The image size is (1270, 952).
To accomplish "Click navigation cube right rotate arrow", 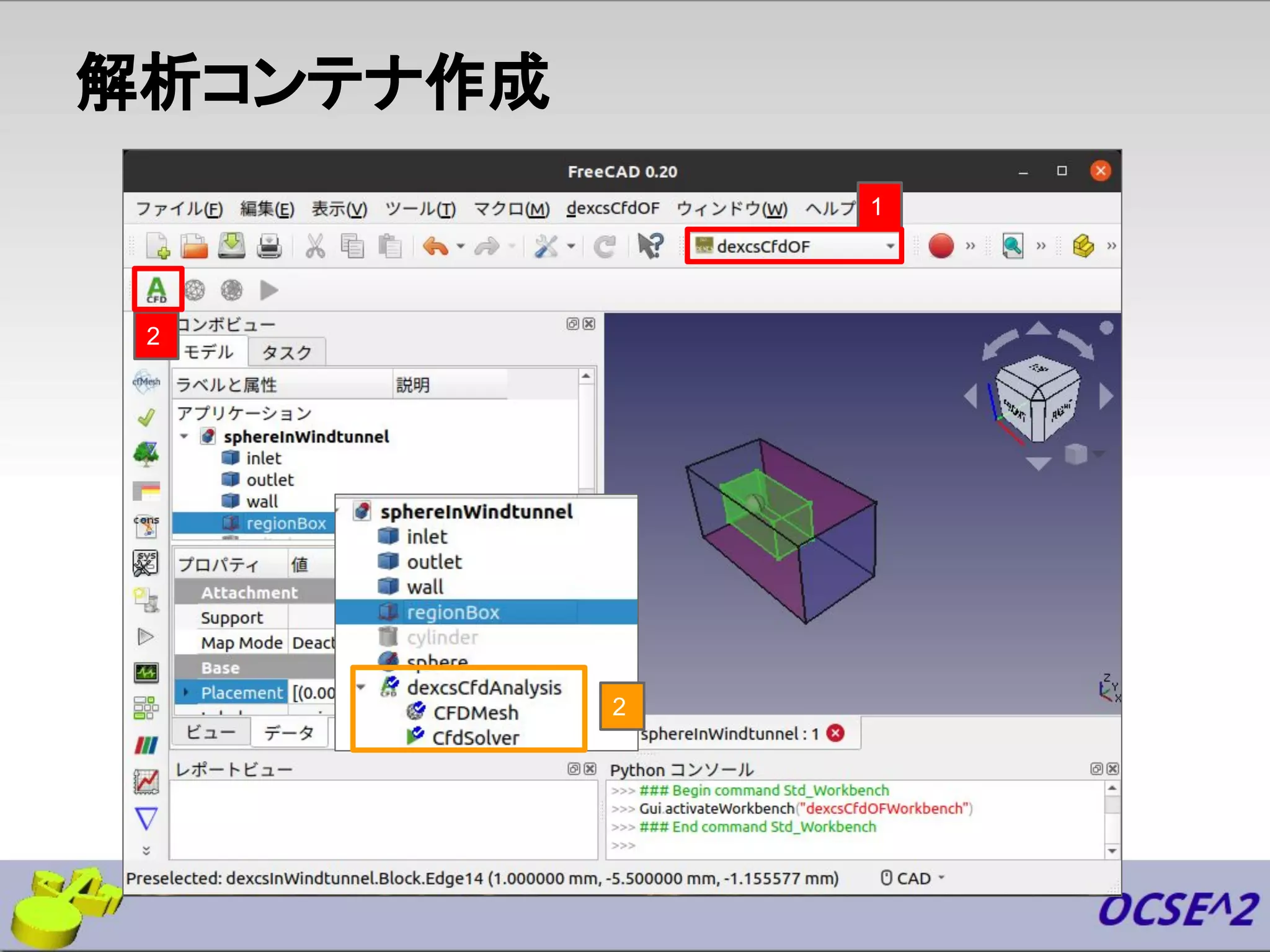I will point(1106,396).
